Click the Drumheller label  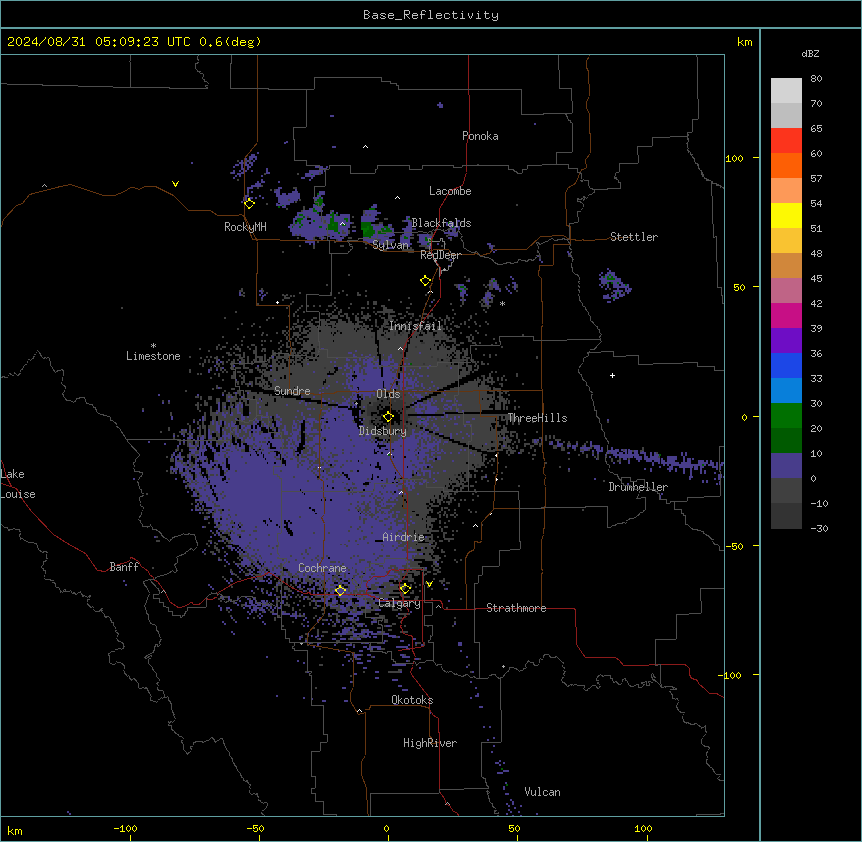pyautogui.click(x=638, y=487)
